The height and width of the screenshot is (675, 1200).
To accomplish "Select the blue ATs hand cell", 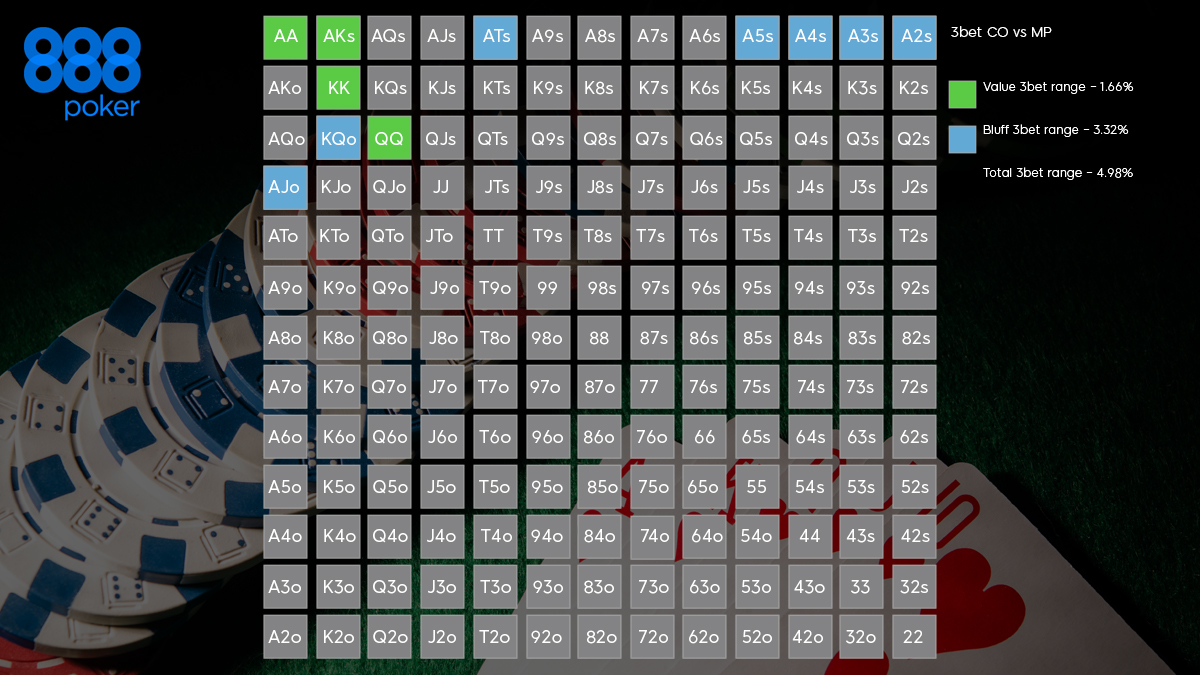I will click(495, 36).
